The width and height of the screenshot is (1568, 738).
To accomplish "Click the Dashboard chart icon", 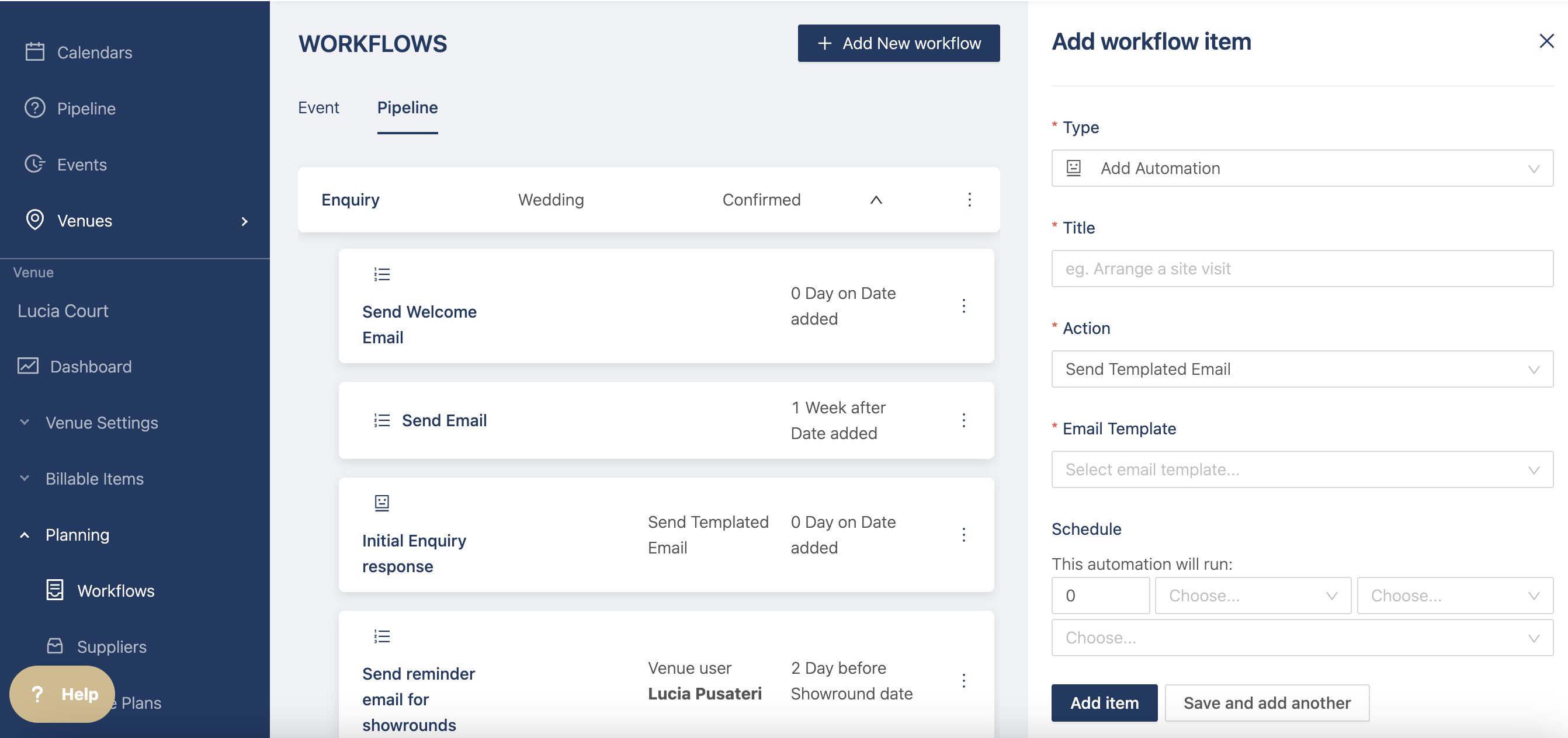I will (28, 366).
